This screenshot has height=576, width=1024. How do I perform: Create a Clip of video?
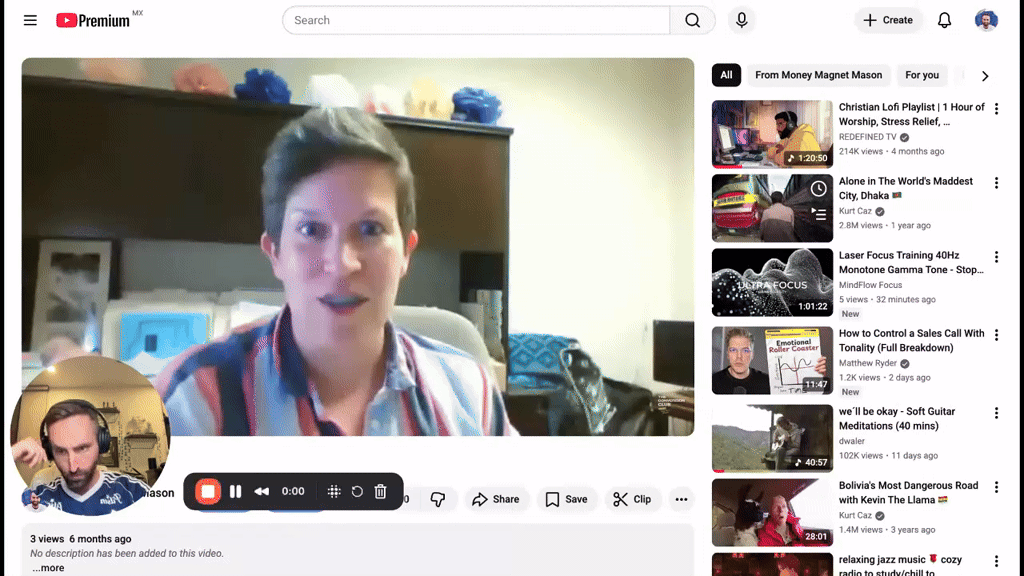(x=632, y=499)
